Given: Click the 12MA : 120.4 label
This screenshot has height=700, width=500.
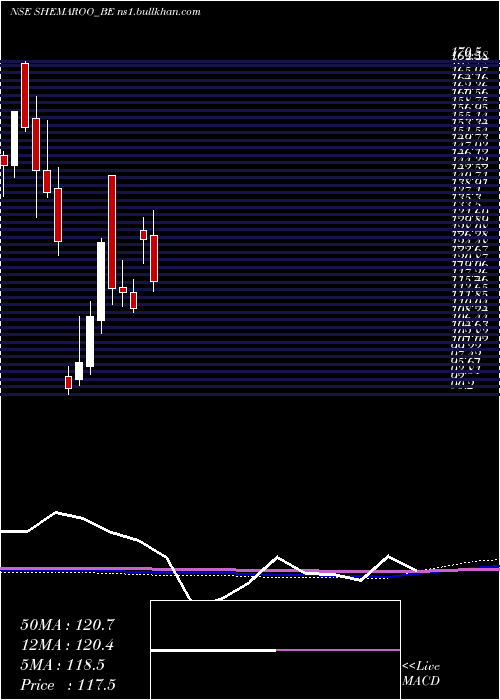Looking at the screenshot, I should click(x=68, y=645).
